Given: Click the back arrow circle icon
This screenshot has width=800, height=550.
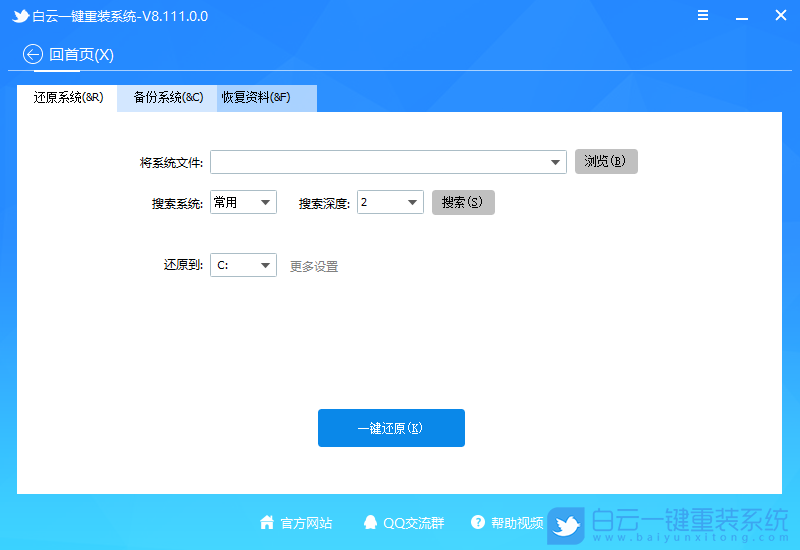Looking at the screenshot, I should tap(33, 54).
